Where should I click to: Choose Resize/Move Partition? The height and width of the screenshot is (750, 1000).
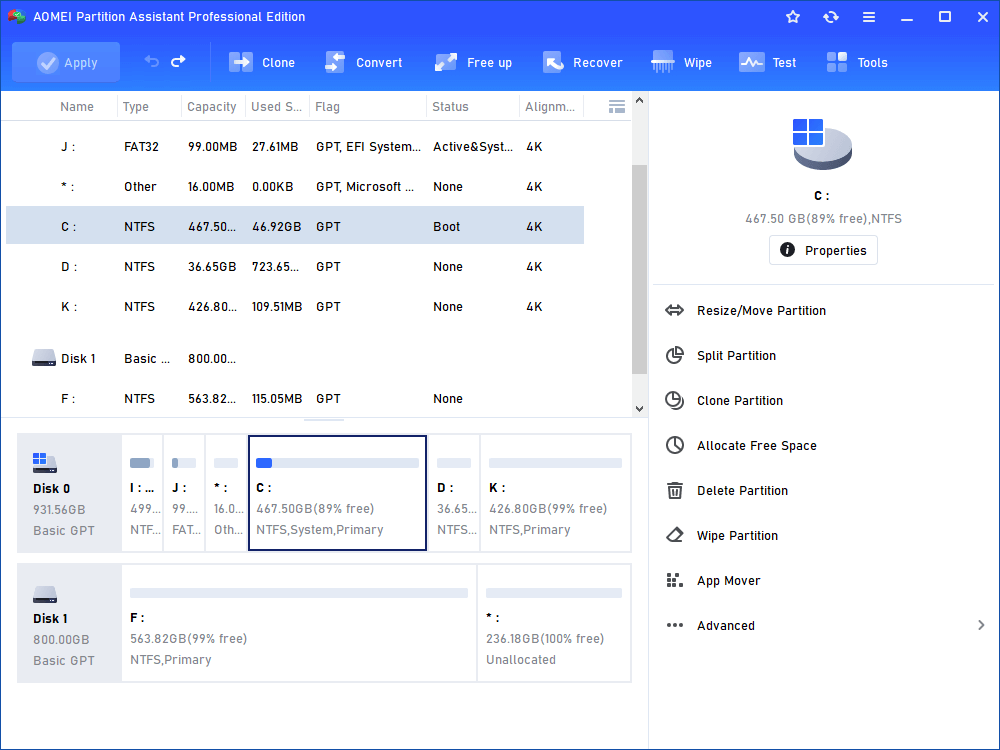(x=761, y=311)
